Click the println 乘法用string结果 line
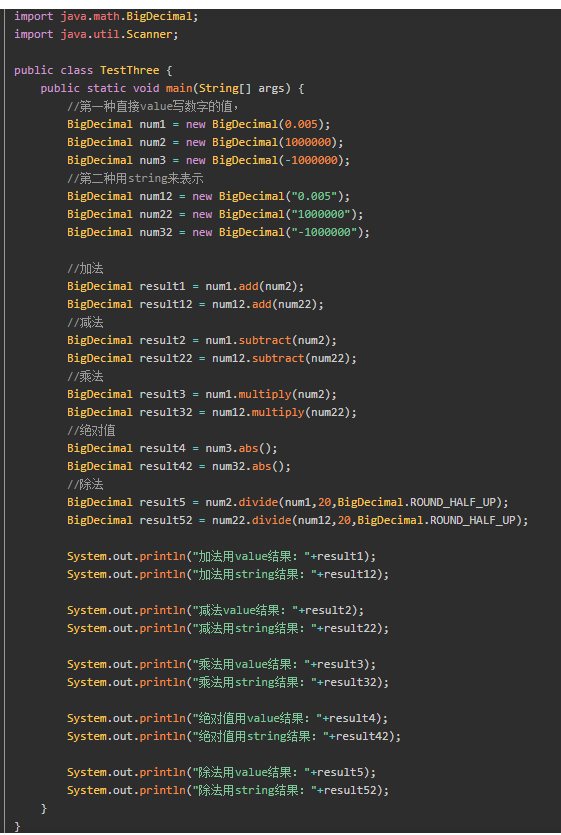Screen dimensions: 561x835 pos(228,683)
